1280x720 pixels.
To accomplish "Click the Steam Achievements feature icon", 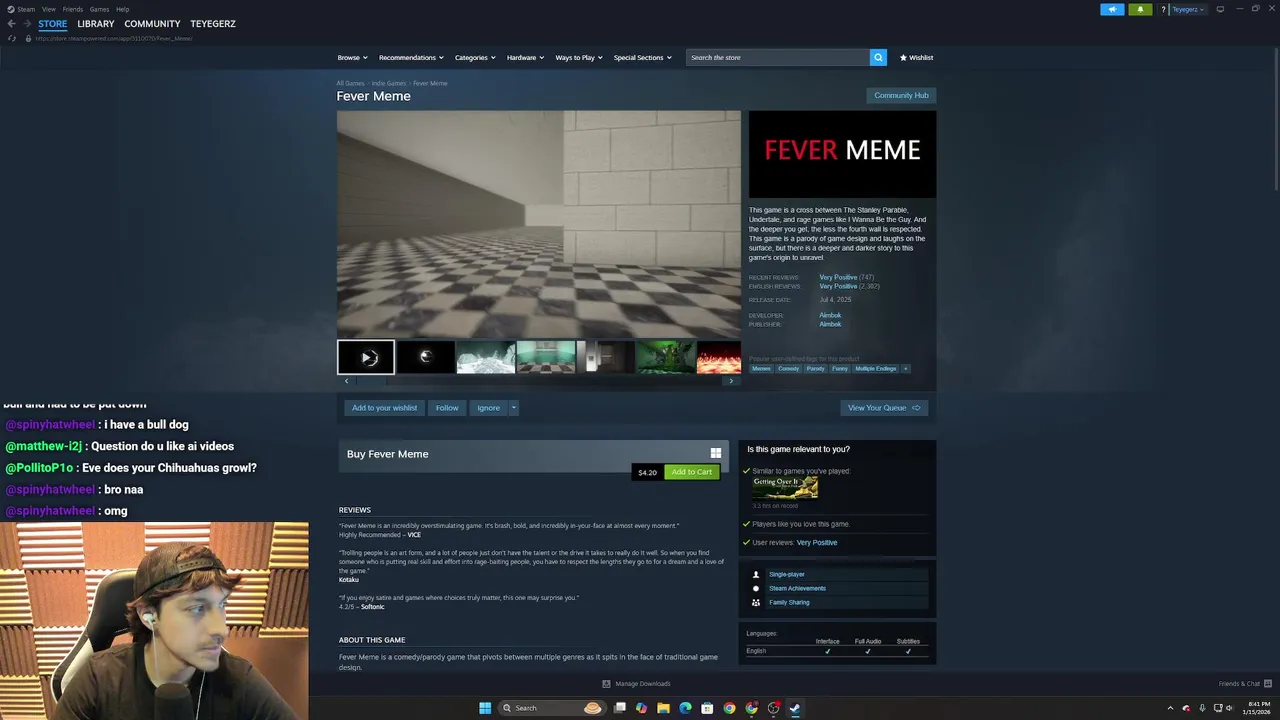I will click(x=756, y=588).
